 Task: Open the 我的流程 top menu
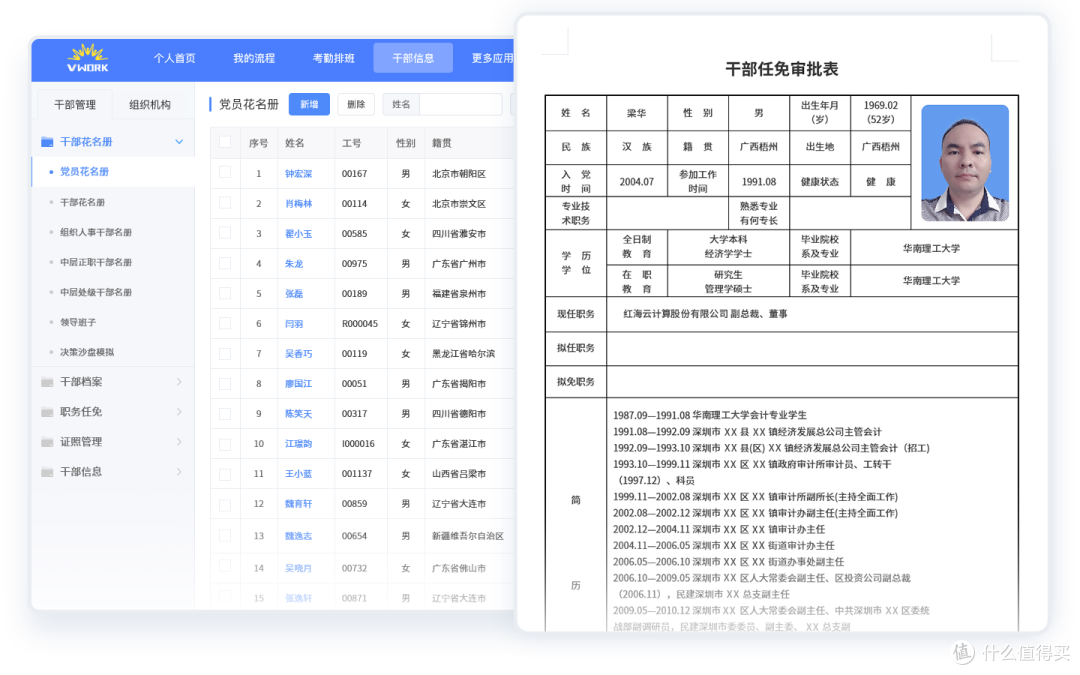(253, 58)
